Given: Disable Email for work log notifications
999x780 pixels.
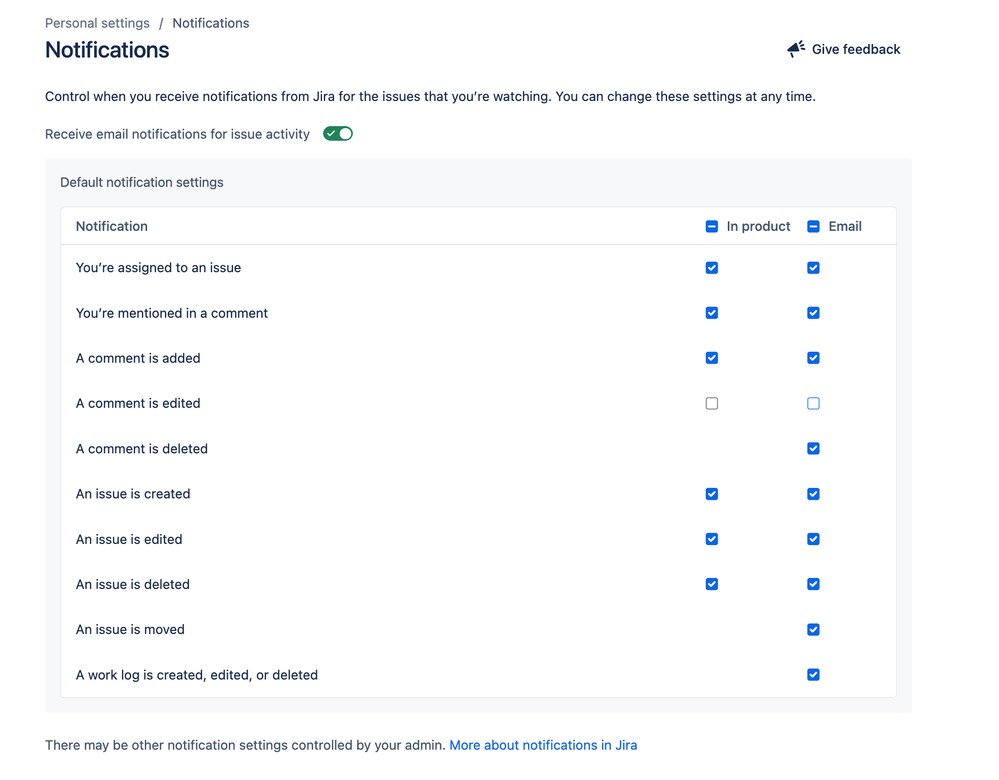Looking at the screenshot, I should click(x=813, y=675).
